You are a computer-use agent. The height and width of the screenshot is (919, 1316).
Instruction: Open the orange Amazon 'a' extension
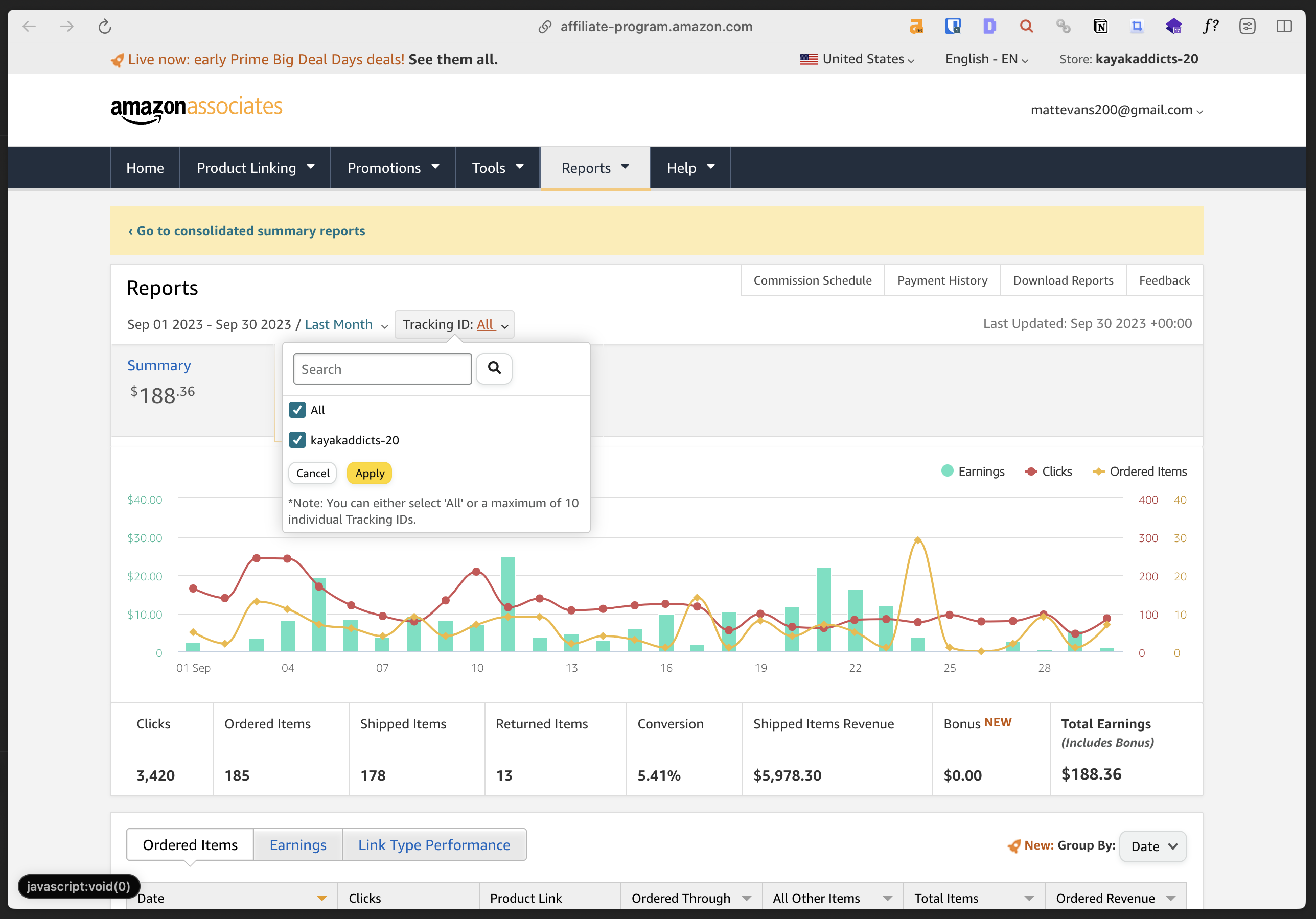916,27
